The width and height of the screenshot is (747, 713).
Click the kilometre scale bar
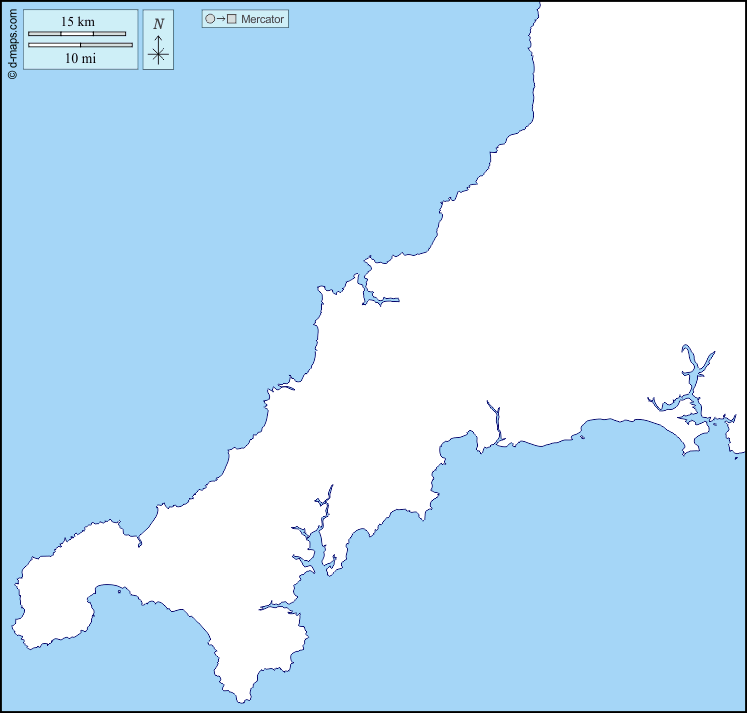coord(77,34)
